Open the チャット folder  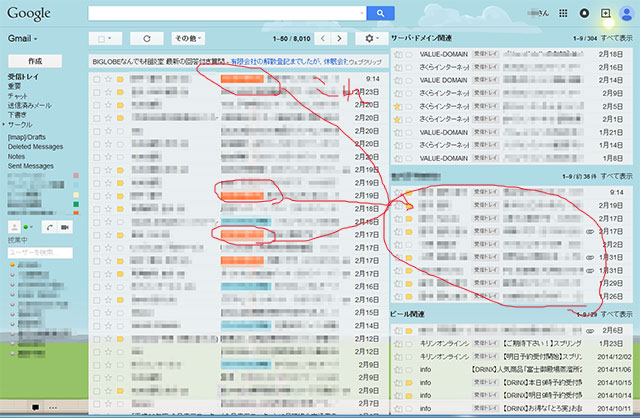[x=17, y=96]
